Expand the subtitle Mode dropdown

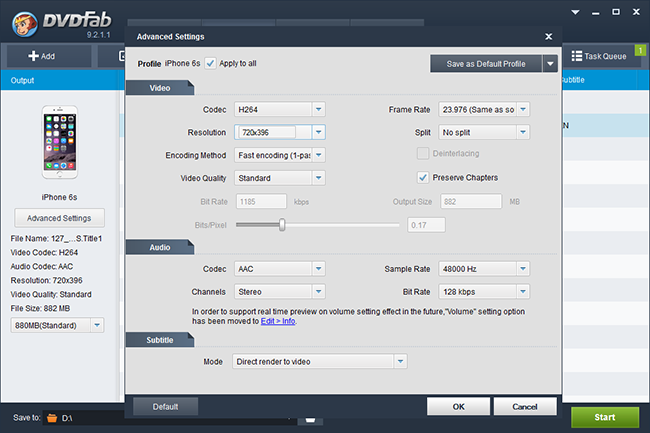[x=400, y=361]
